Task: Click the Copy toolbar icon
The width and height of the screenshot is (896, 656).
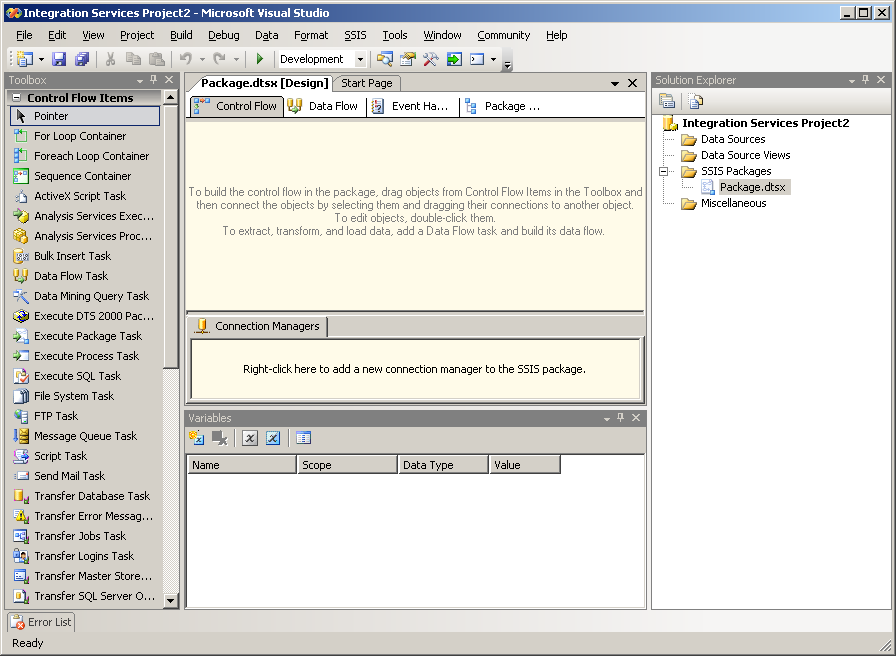Action: point(133,59)
